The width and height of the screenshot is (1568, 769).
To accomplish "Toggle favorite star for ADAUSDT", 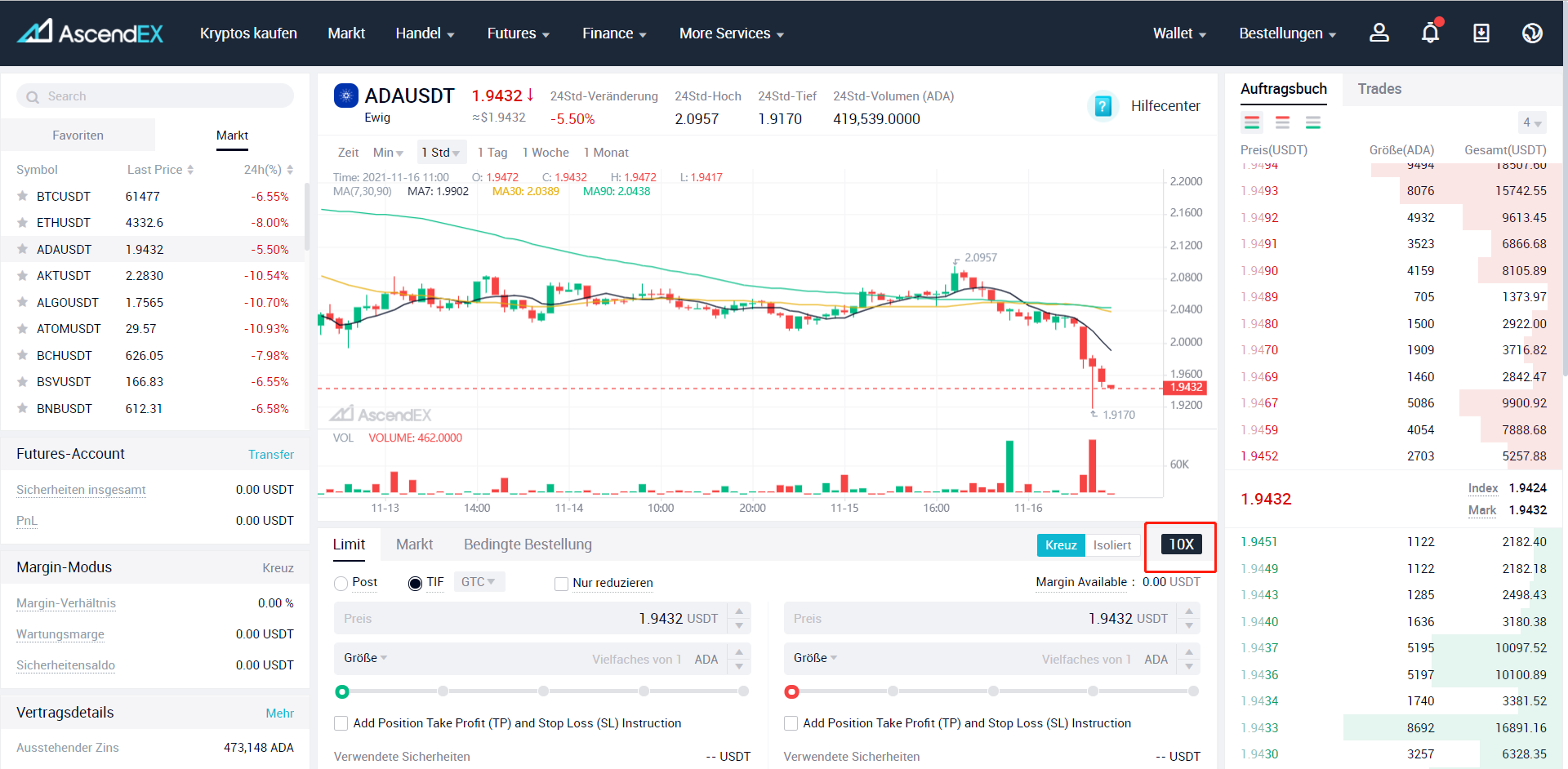I will tap(23, 249).
